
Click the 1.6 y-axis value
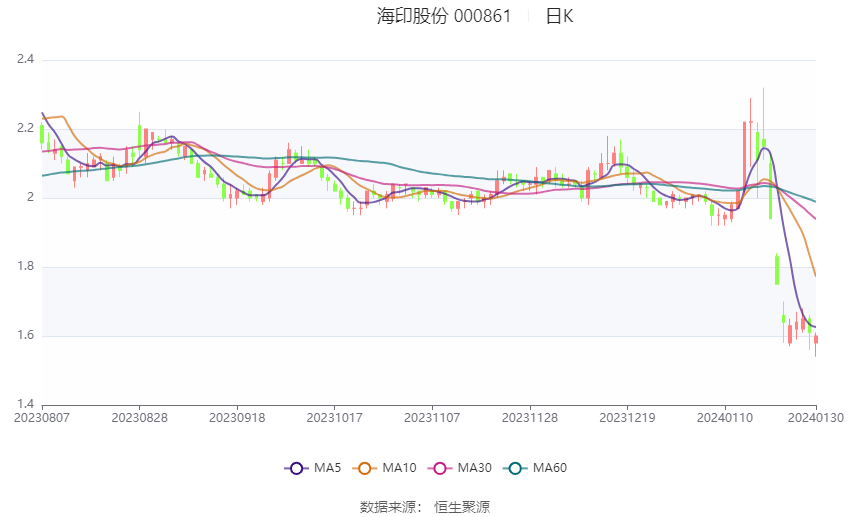[25, 335]
